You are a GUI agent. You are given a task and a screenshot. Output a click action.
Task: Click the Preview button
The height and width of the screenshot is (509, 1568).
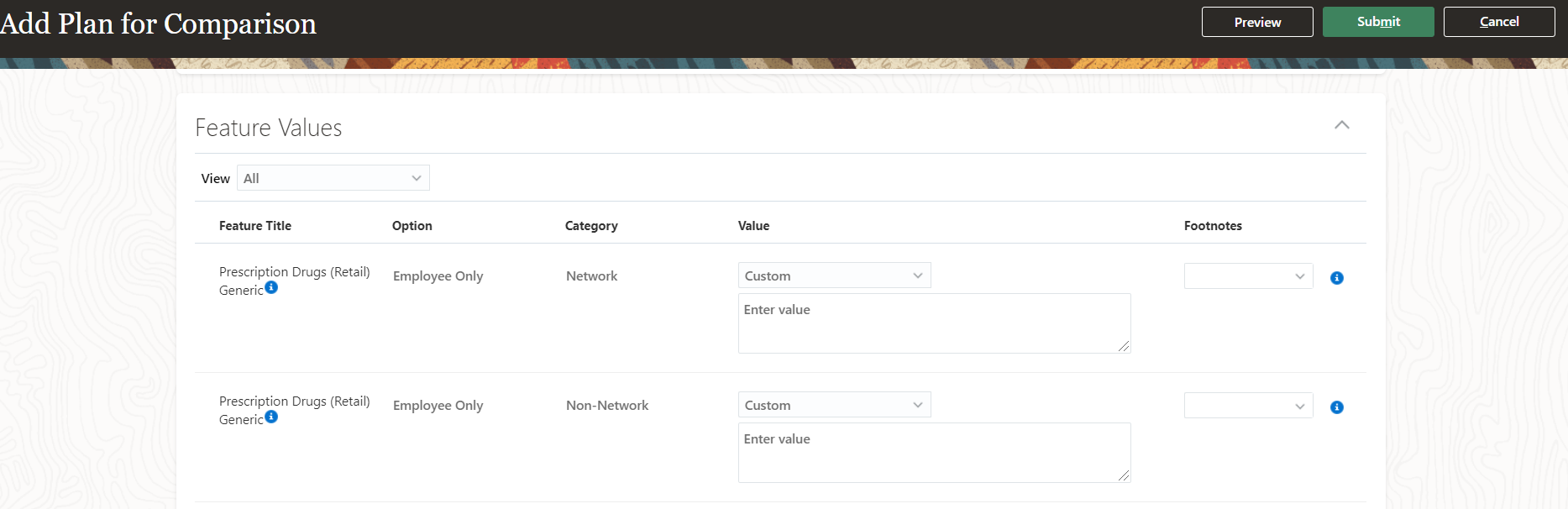click(x=1256, y=22)
